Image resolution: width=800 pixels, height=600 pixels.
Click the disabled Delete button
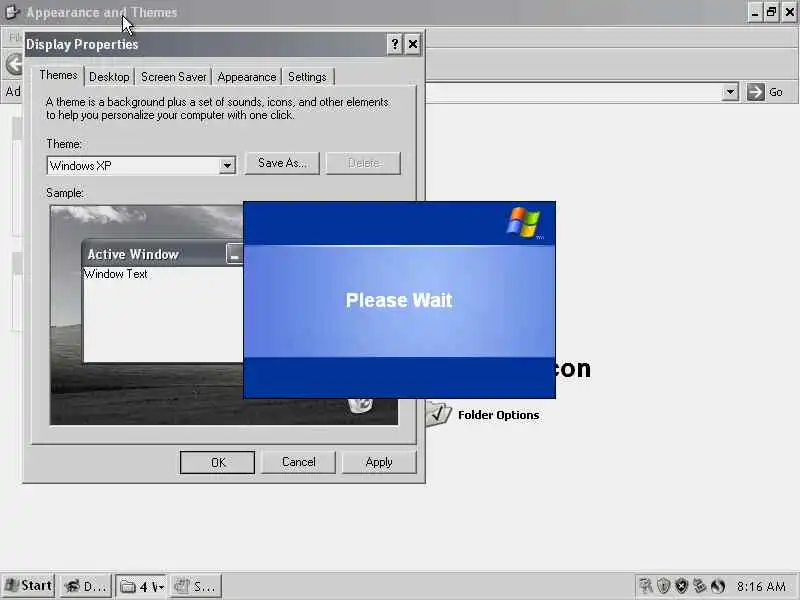tap(363, 163)
